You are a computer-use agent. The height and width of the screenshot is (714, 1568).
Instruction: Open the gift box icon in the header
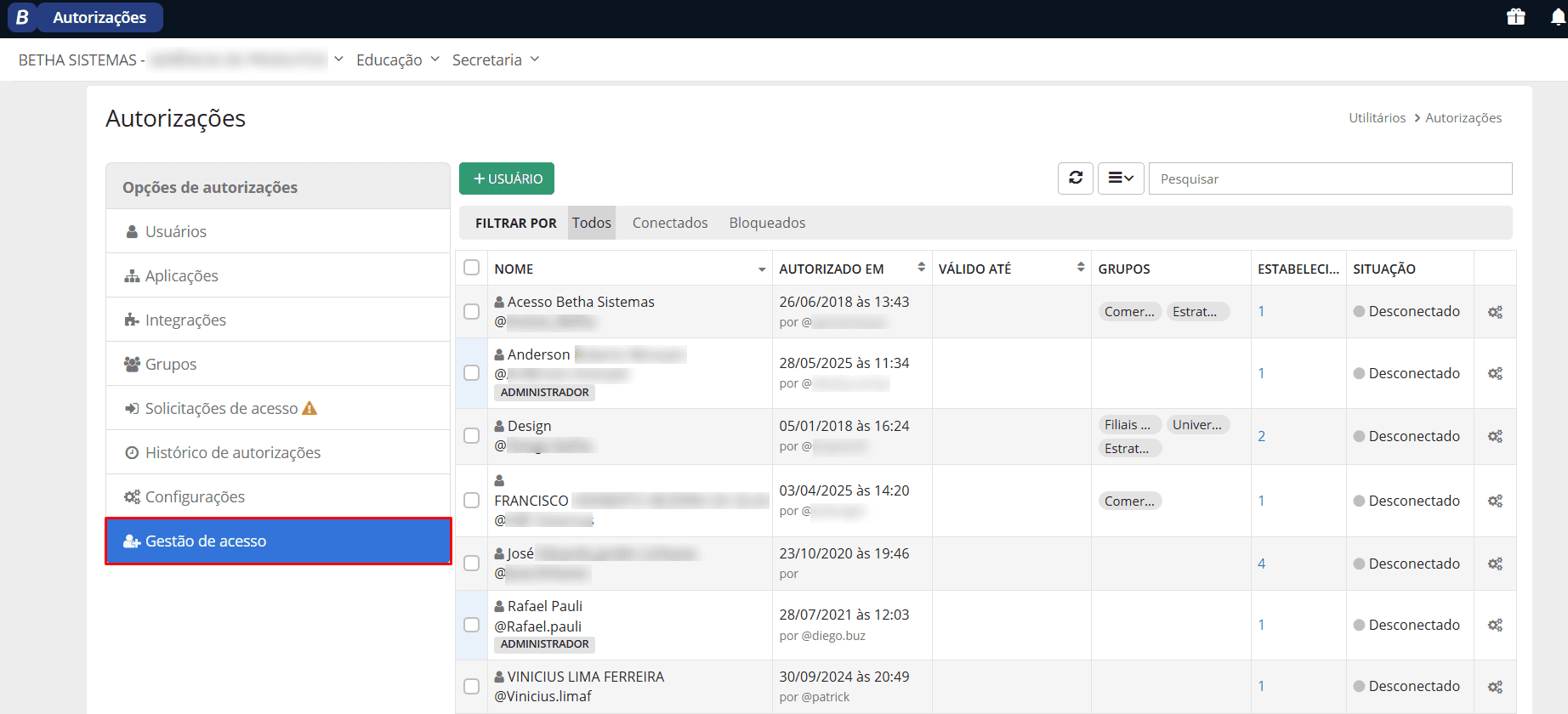[x=1516, y=17]
